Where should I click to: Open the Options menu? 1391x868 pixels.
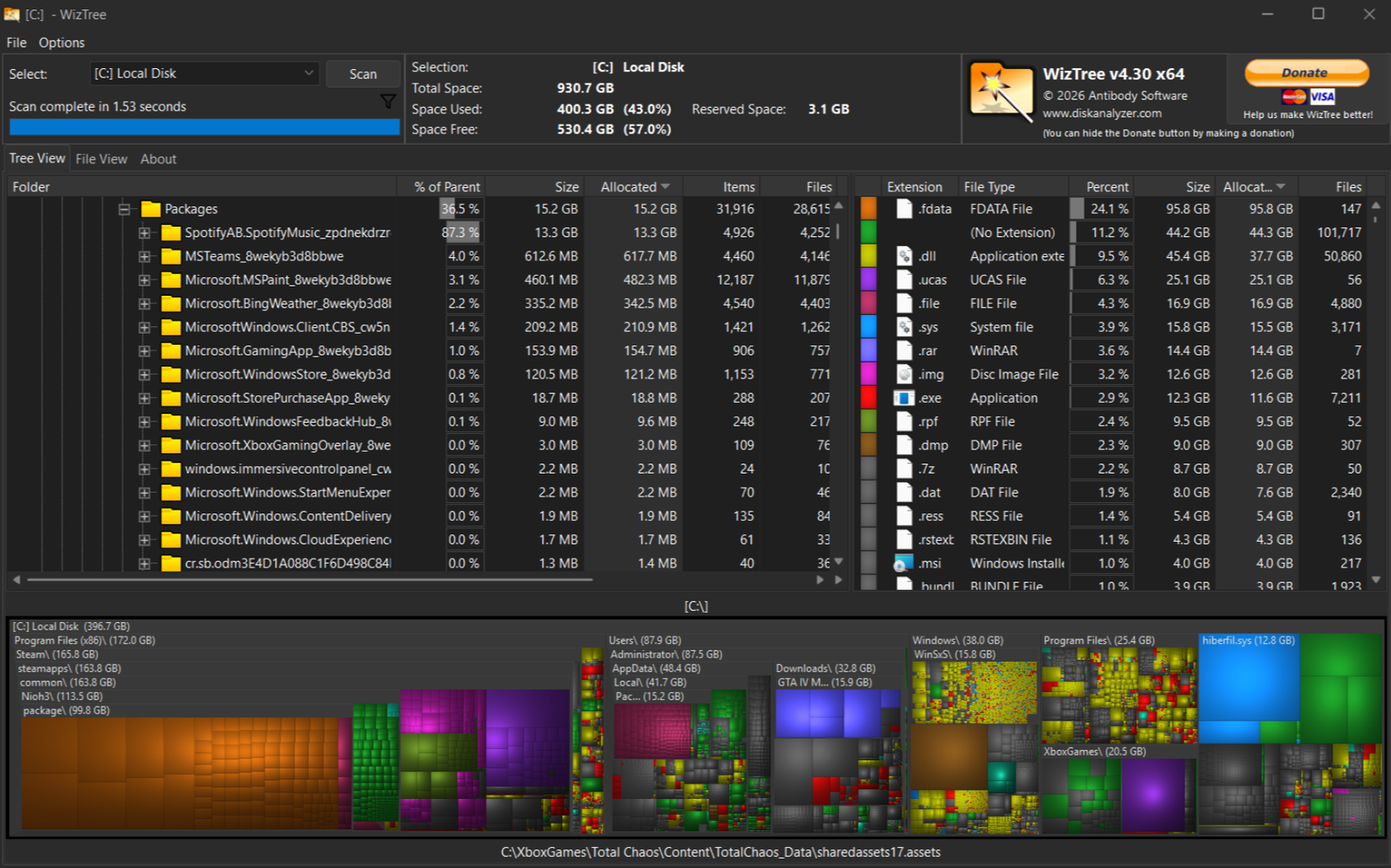tap(62, 42)
